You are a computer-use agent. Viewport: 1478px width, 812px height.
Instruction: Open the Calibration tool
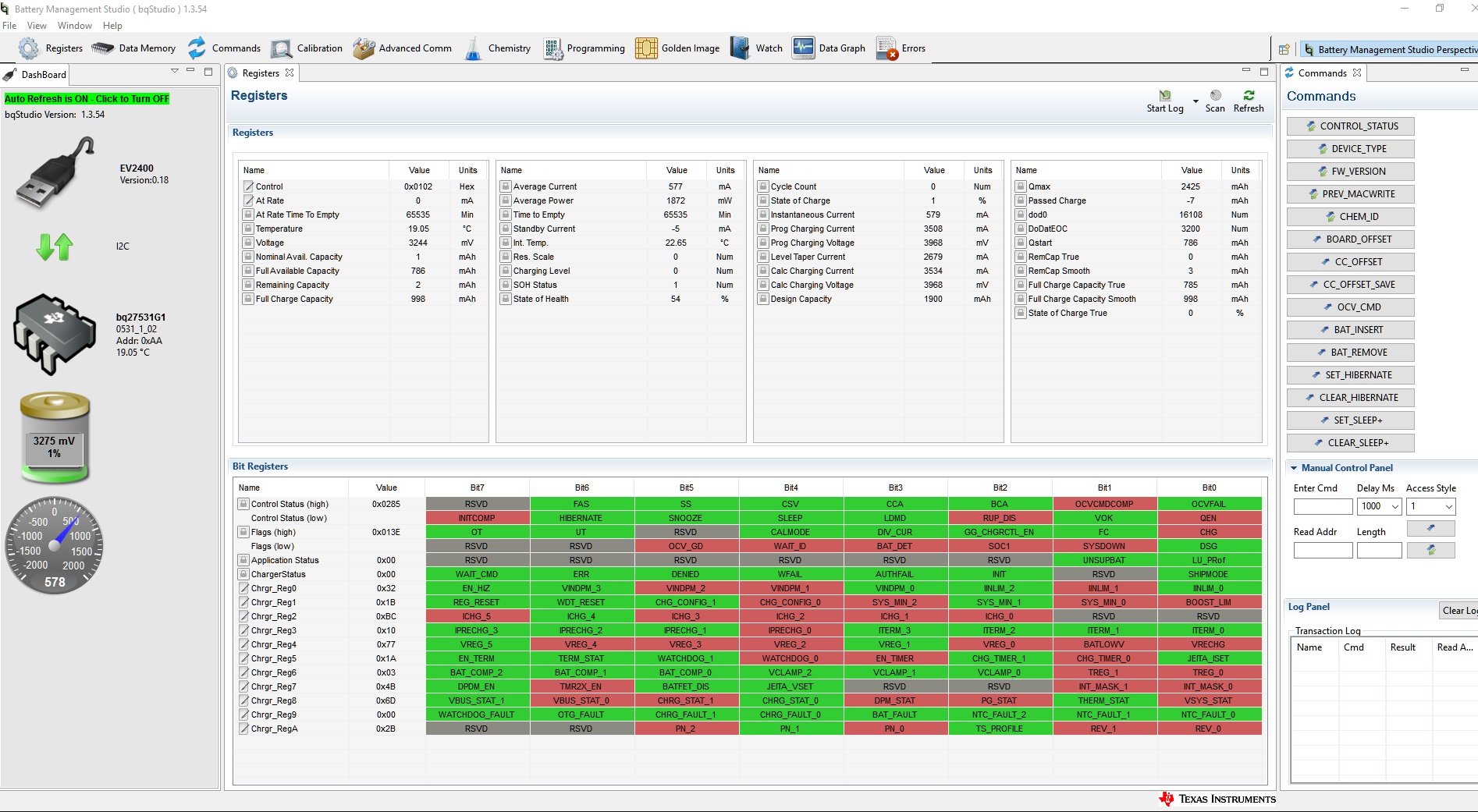[x=307, y=48]
